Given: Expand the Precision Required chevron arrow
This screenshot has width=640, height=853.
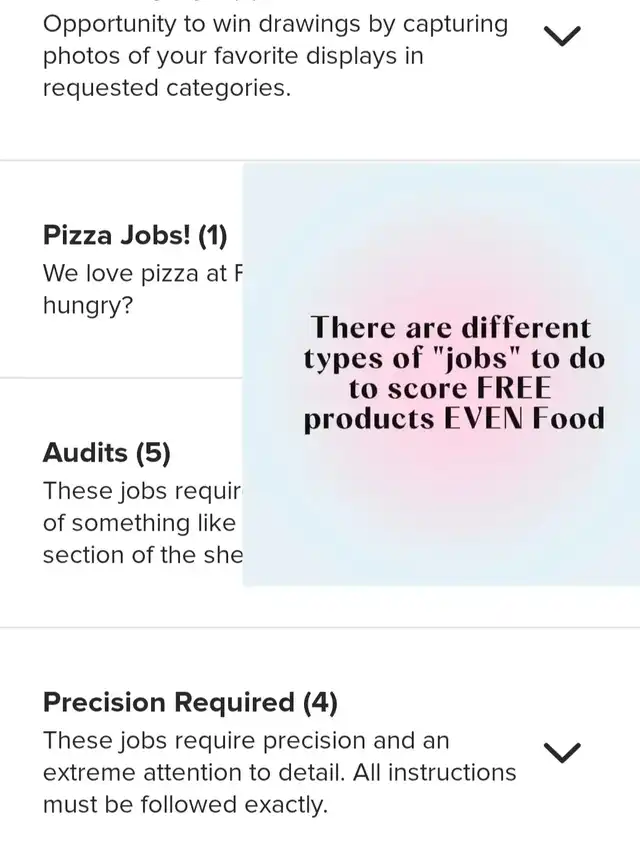Looking at the screenshot, I should (562, 753).
